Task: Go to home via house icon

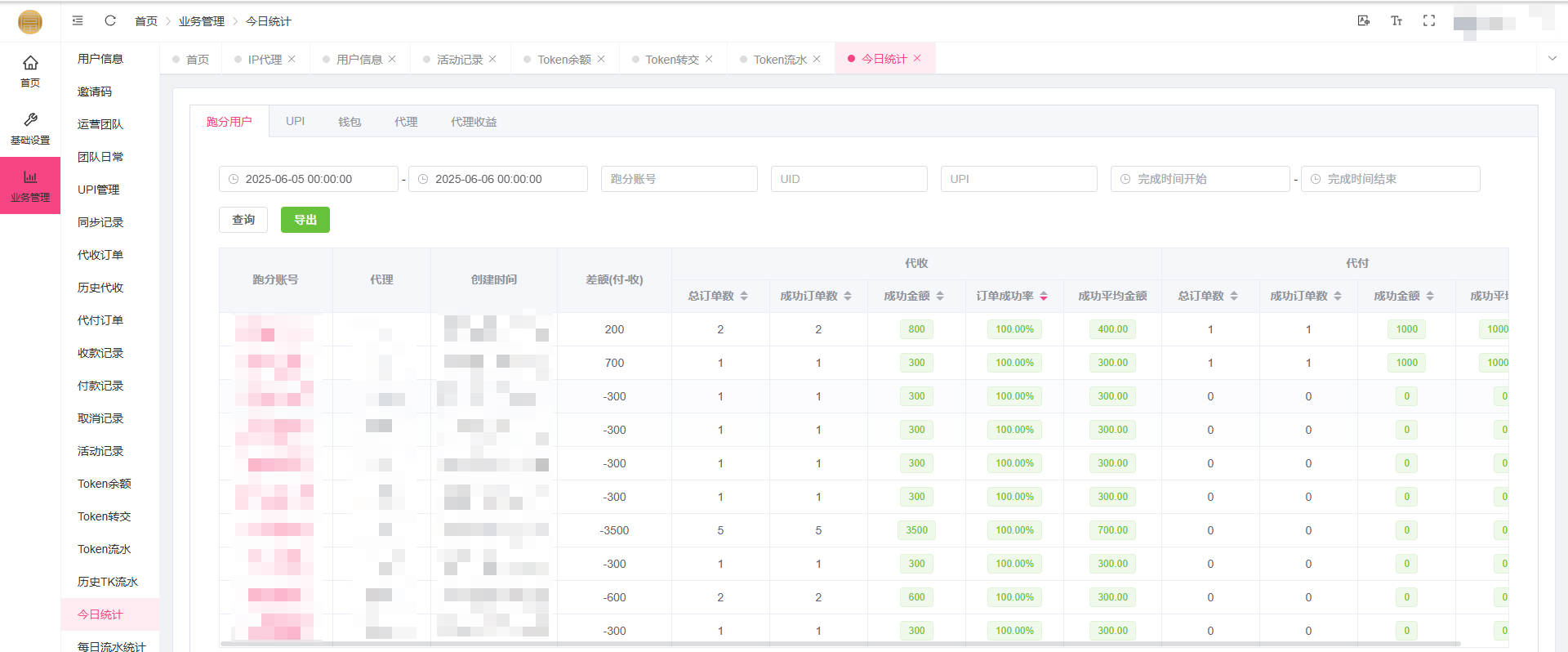Action: tap(30, 64)
